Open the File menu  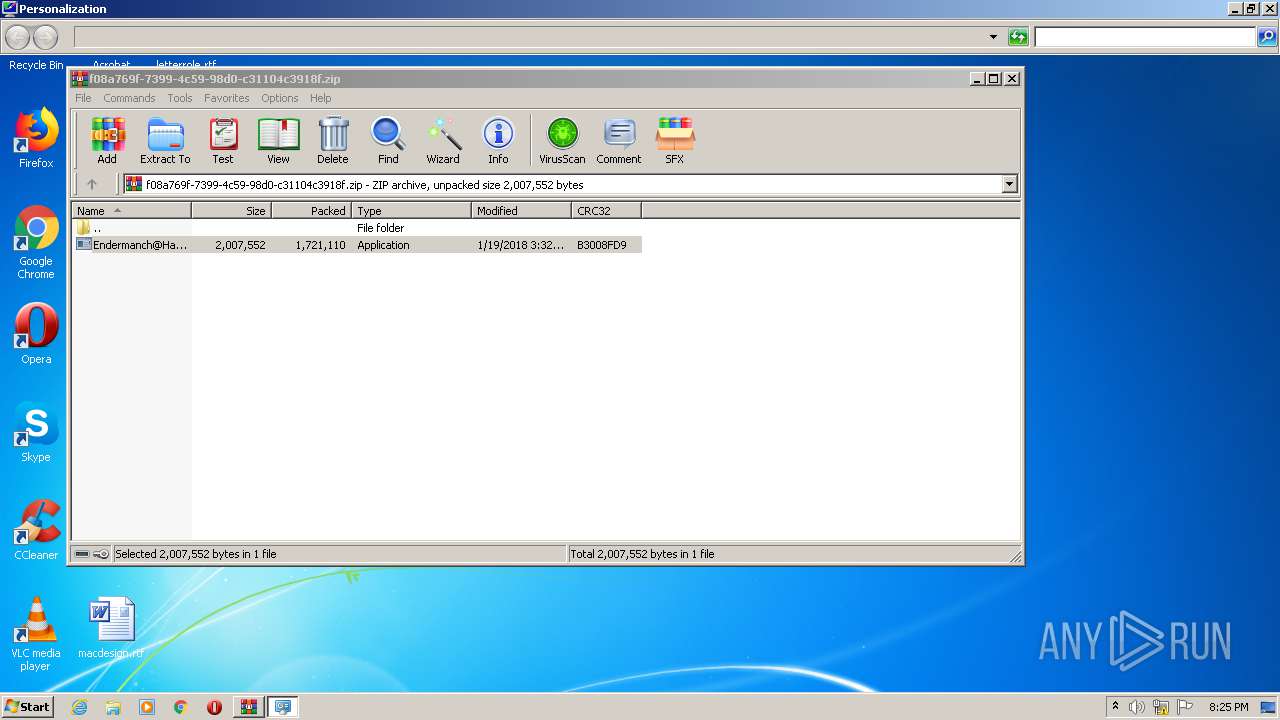83,98
